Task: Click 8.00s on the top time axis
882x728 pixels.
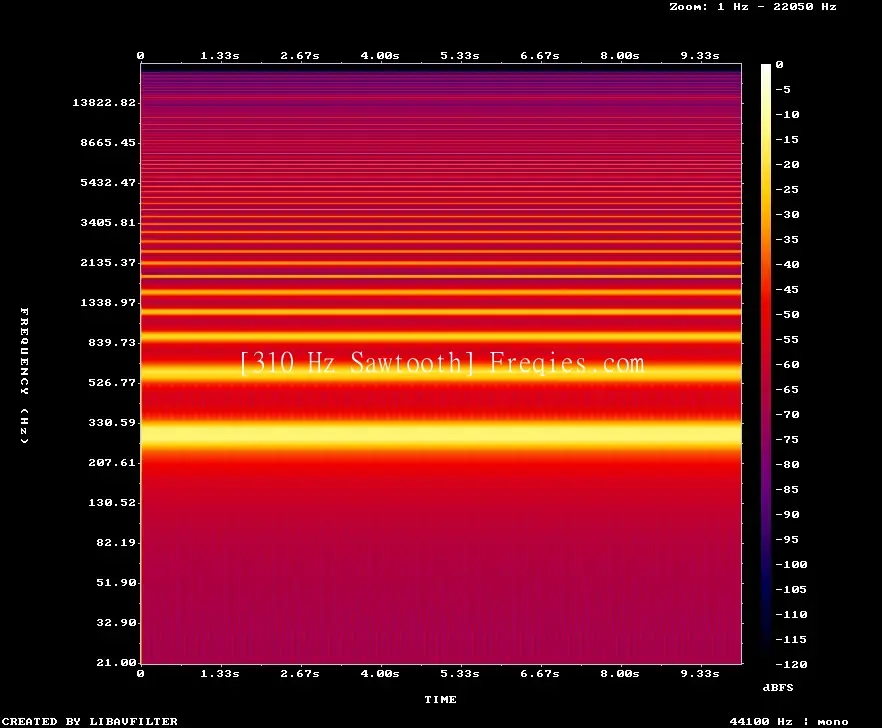Action: tap(620, 56)
